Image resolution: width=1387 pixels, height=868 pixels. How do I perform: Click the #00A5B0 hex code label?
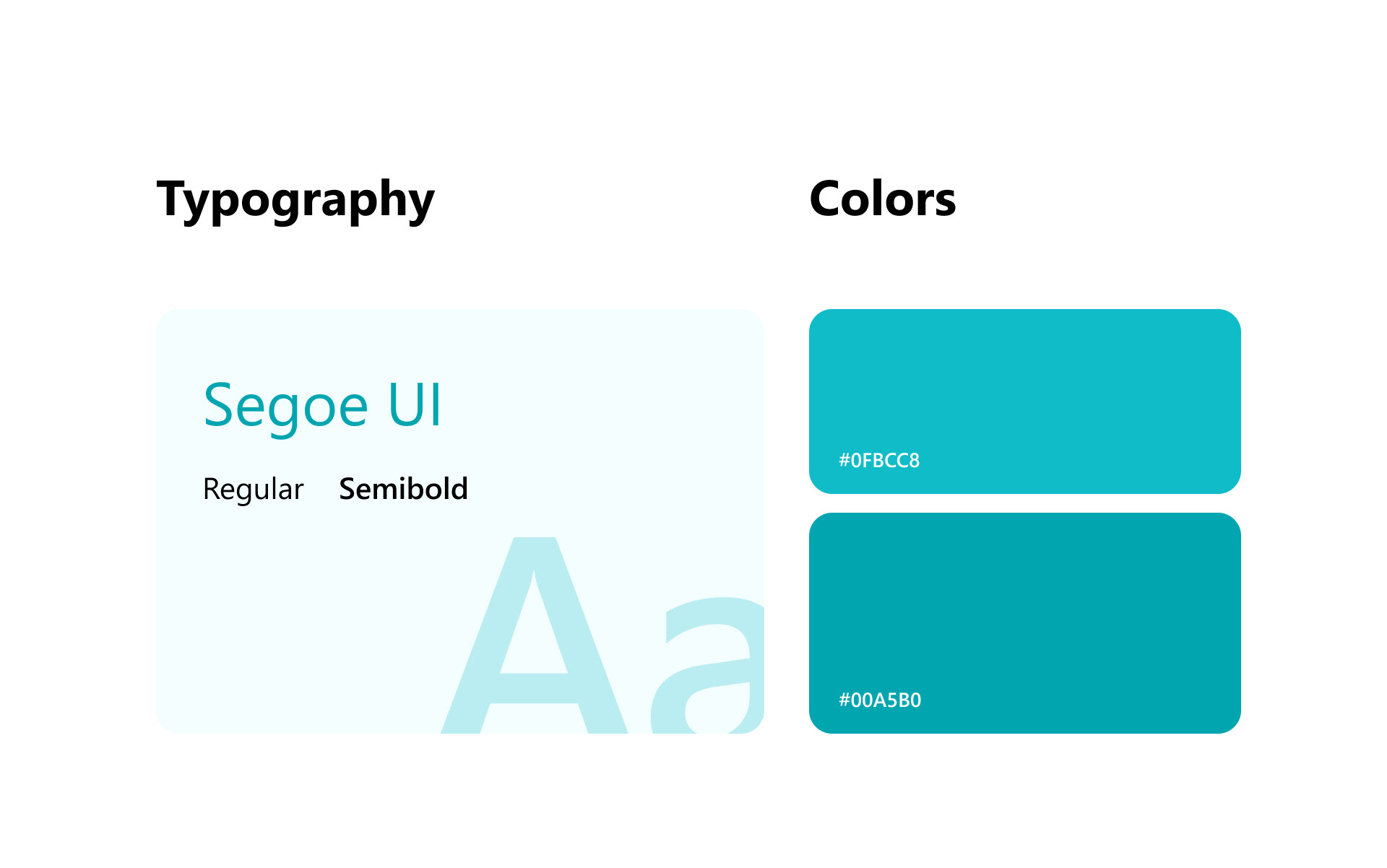tap(879, 700)
